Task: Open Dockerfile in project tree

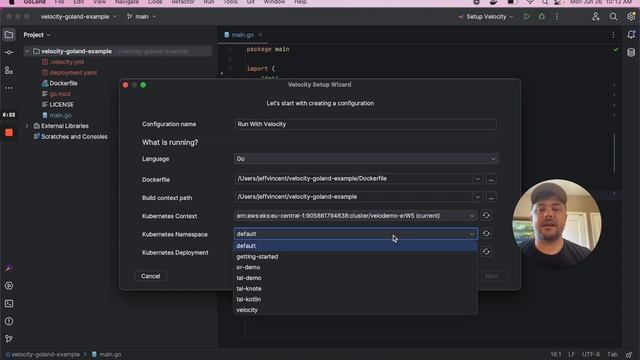Action: 63,83
